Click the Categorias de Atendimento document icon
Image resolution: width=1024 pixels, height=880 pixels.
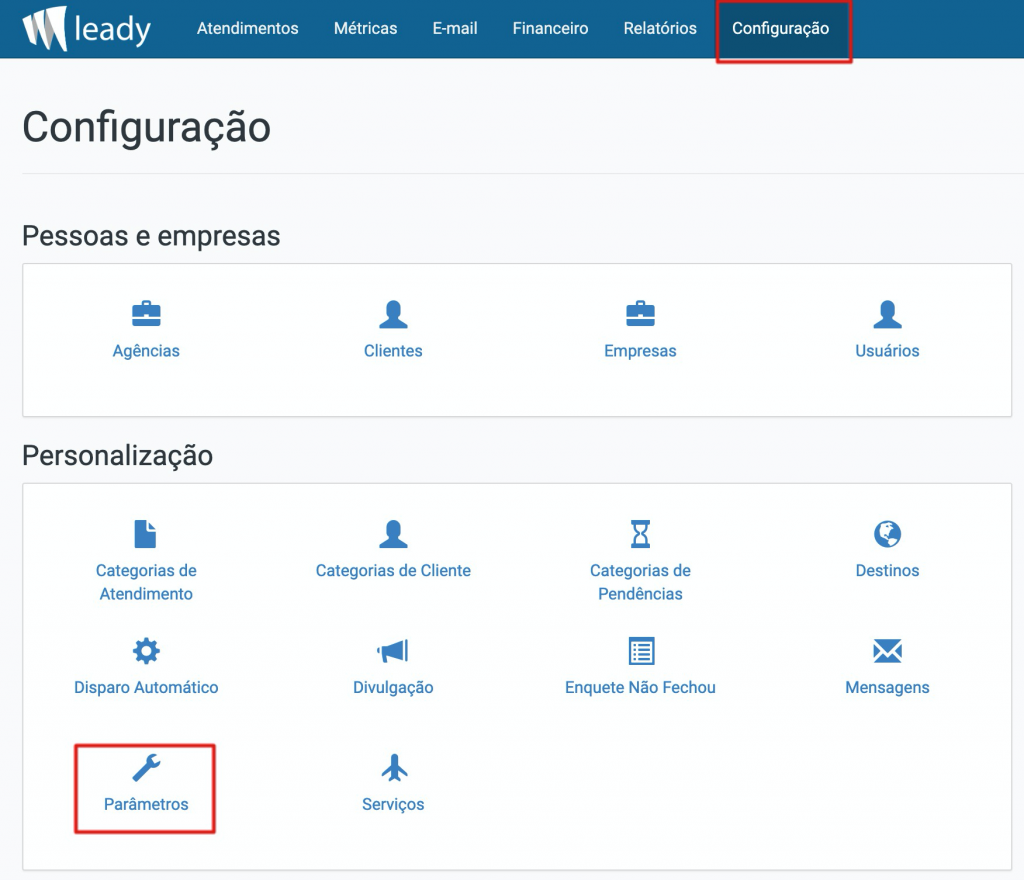pyautogui.click(x=145, y=534)
